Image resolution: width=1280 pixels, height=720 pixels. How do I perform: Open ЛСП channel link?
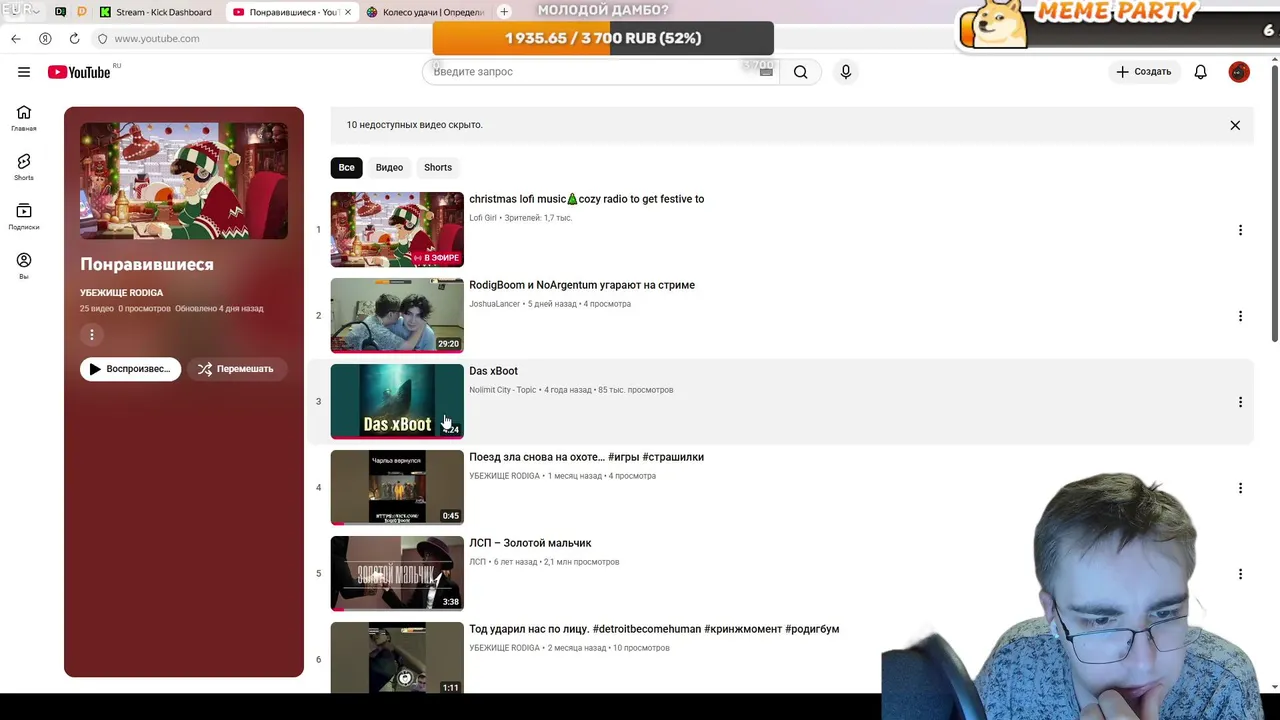pos(477,562)
